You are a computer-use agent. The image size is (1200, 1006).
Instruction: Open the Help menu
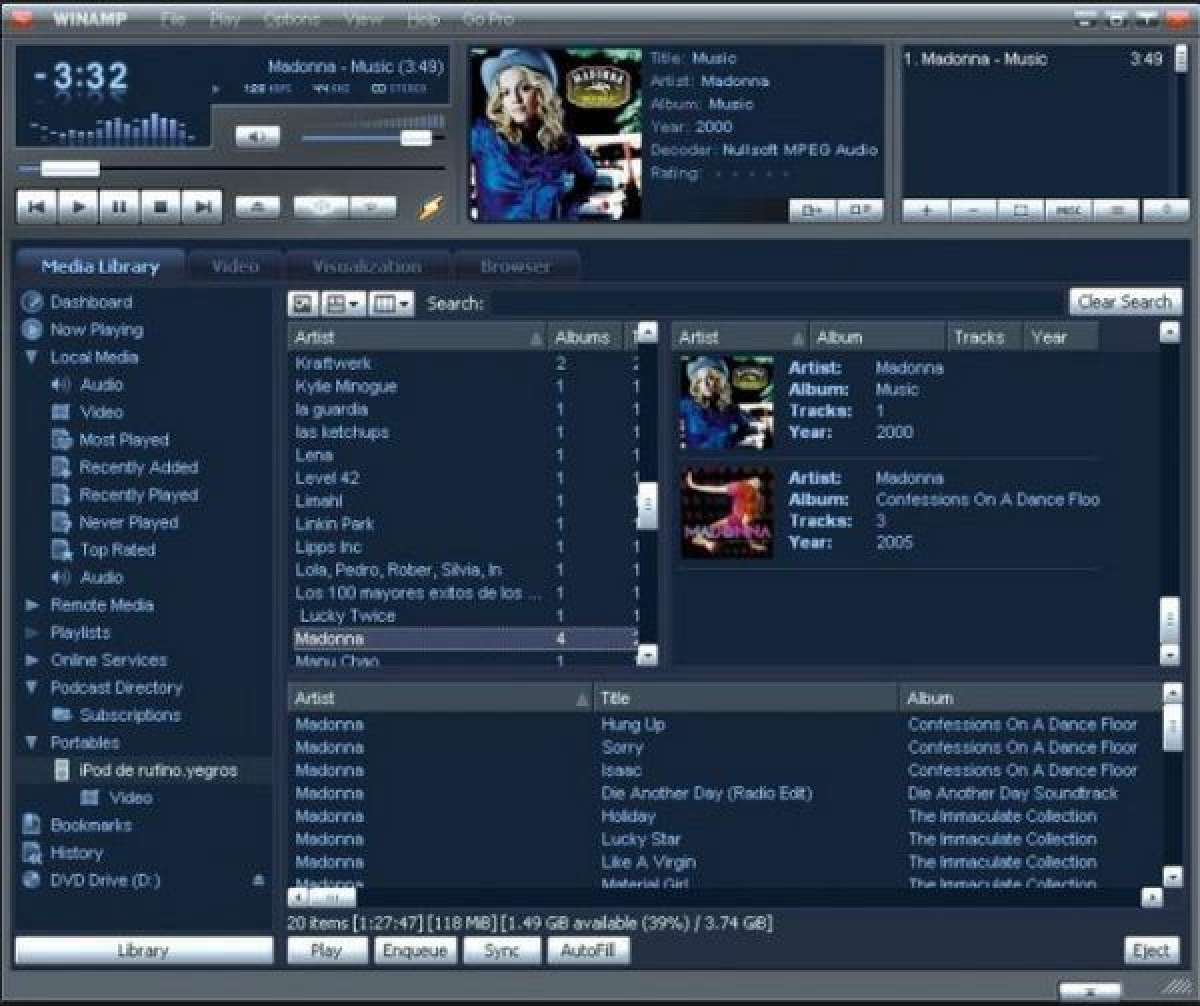423,19
